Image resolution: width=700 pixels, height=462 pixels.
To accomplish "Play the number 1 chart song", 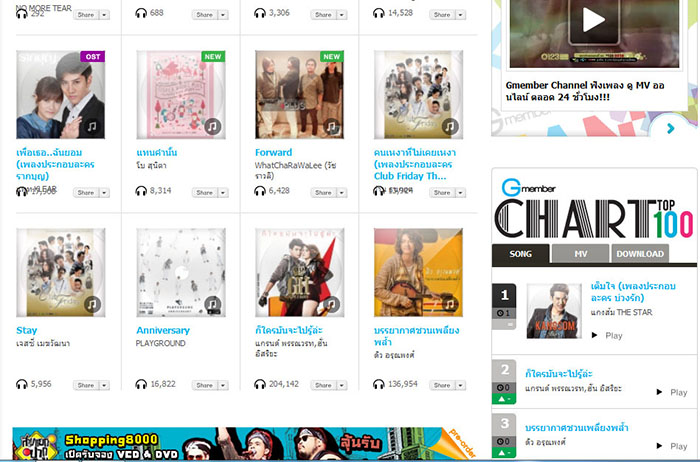I will click(607, 336).
